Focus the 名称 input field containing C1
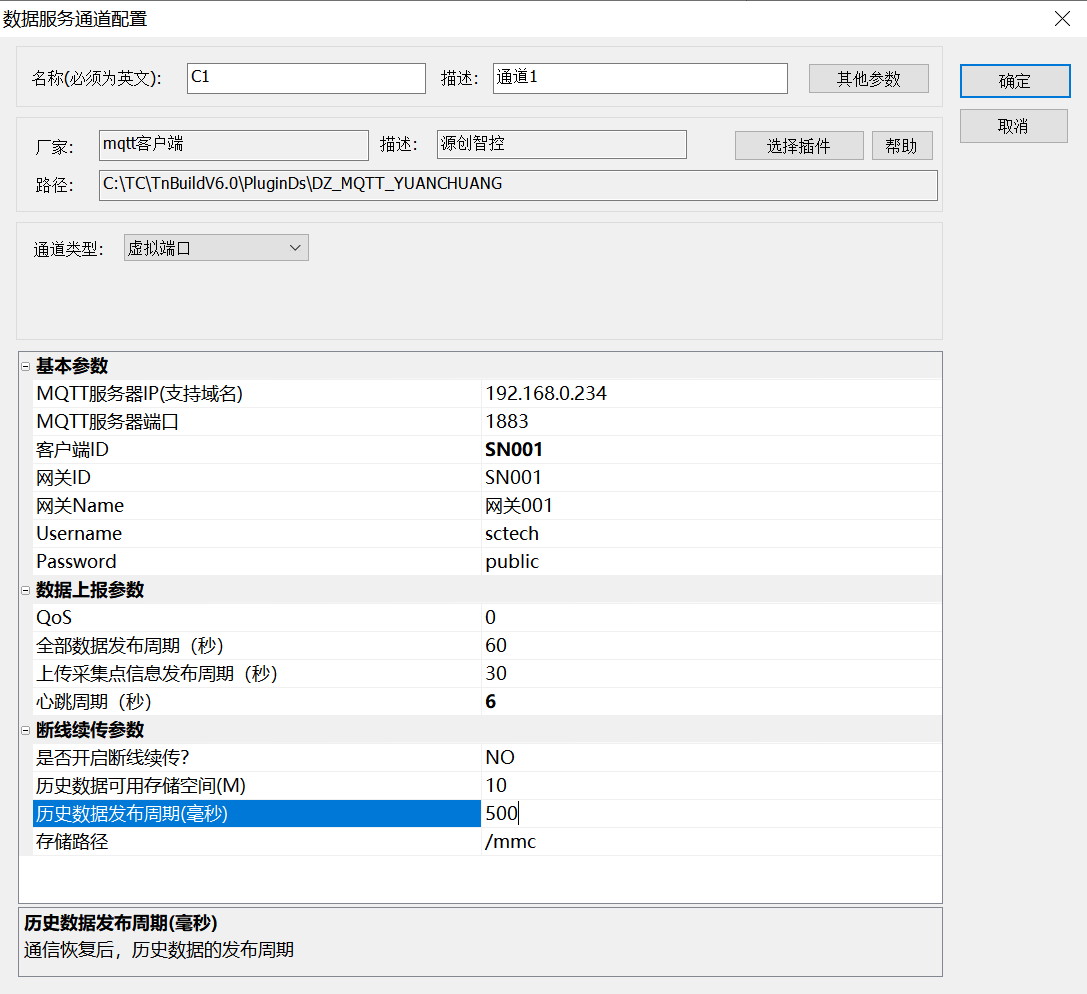The image size is (1087, 994). point(306,78)
